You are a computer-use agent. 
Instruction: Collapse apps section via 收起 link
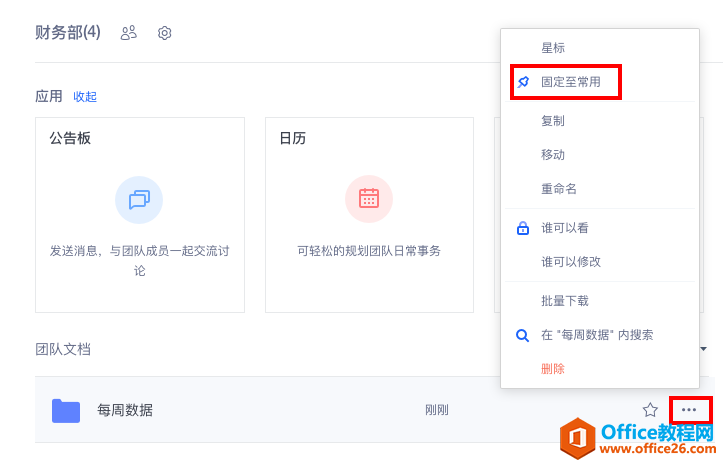coord(85,97)
